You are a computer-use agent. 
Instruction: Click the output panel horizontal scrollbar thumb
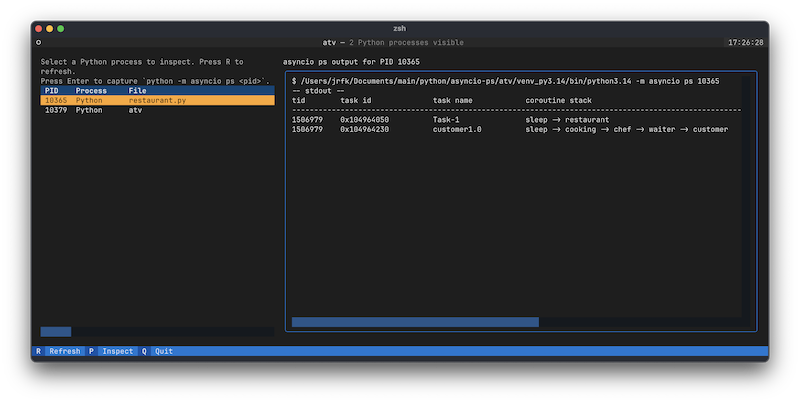click(415, 322)
